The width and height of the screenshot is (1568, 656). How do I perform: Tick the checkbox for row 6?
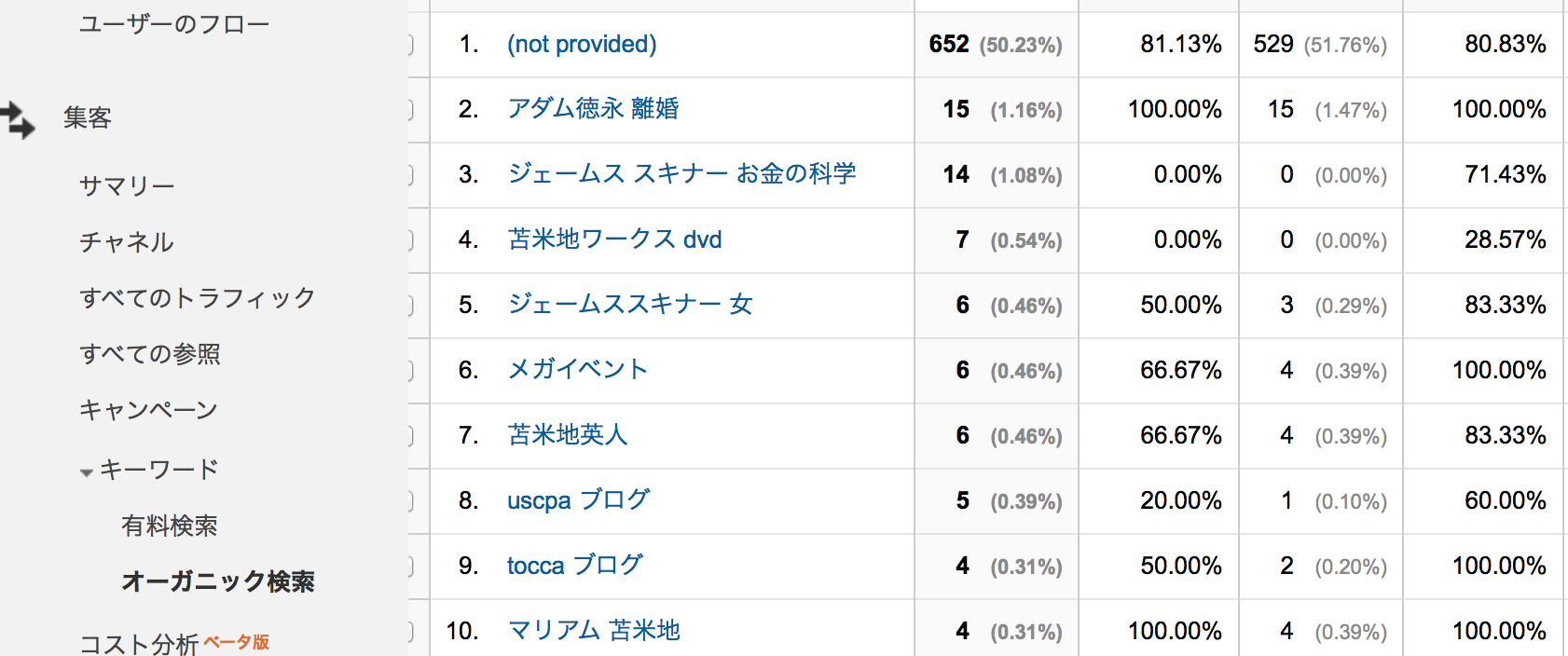point(410,371)
